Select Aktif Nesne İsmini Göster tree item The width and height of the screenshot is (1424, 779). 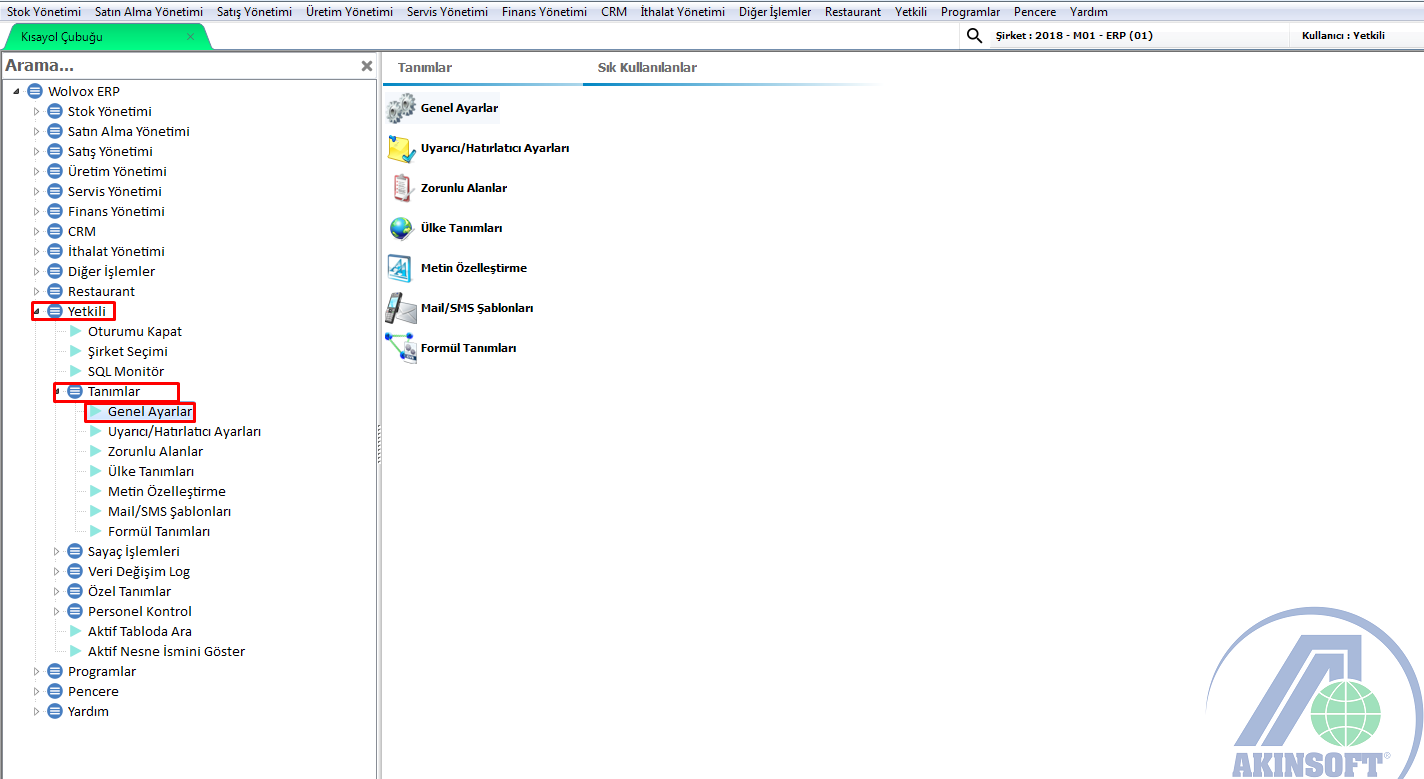coord(166,651)
